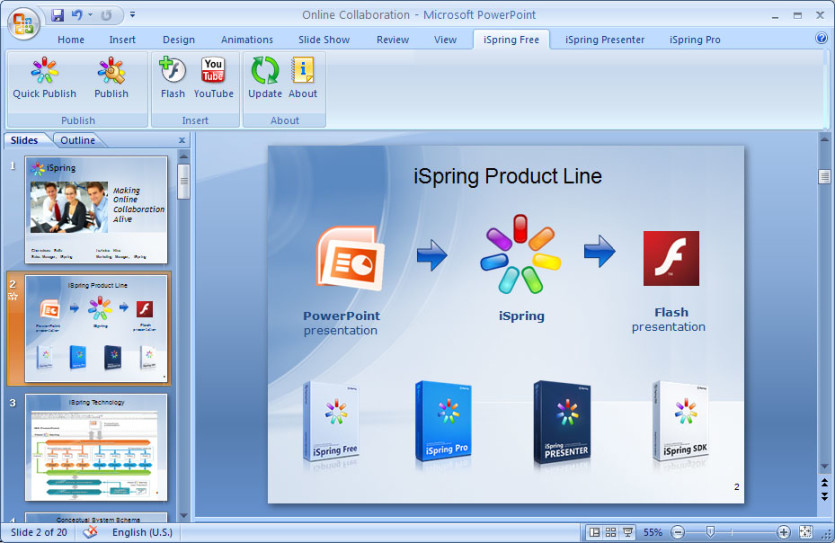Undo the last action

coord(77,15)
